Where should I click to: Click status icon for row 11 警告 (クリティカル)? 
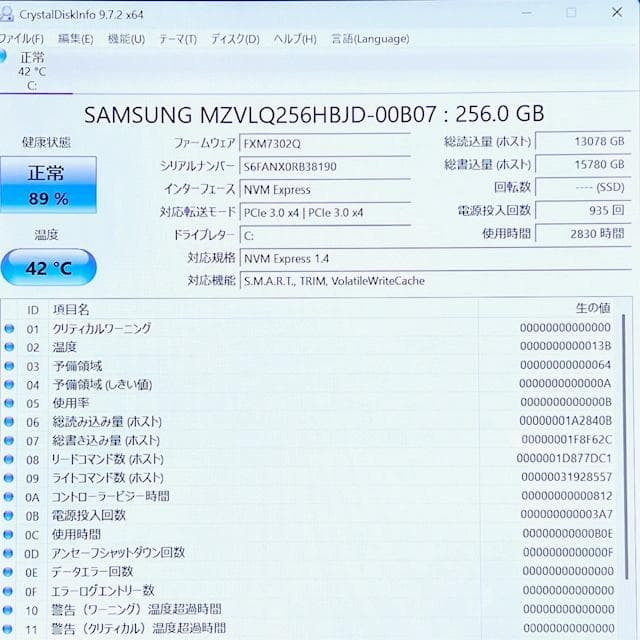pos(8,629)
